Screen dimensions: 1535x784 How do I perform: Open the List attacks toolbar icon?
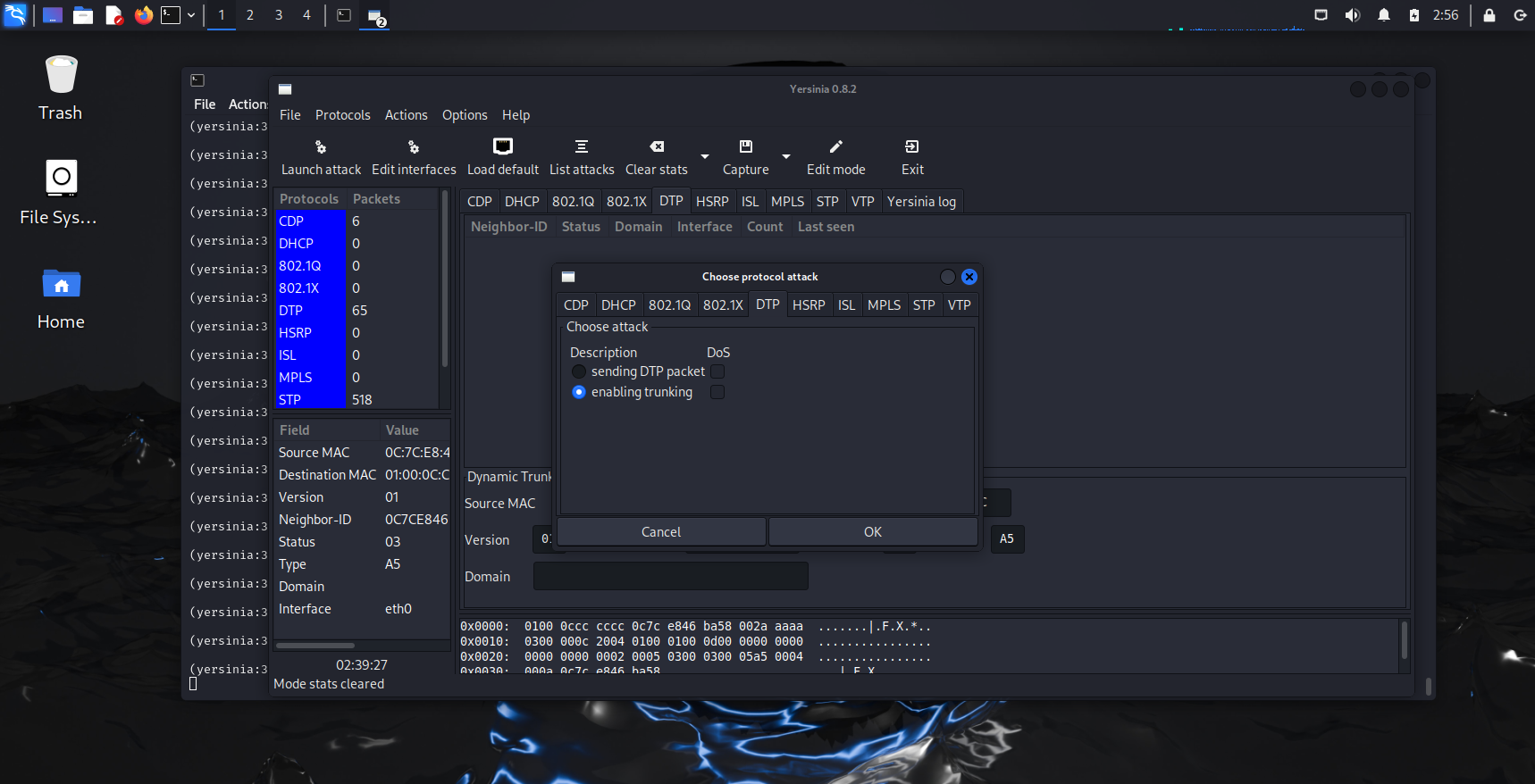click(x=581, y=146)
